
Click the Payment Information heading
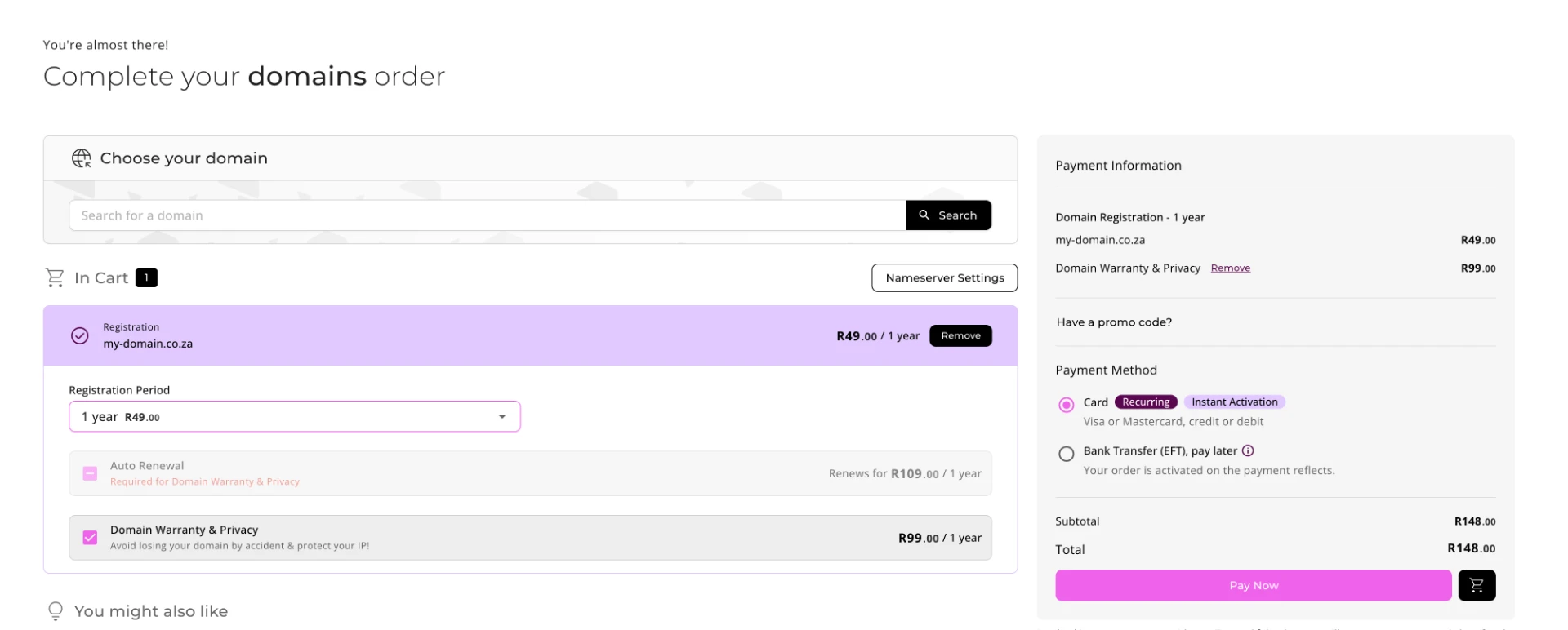1118,165
